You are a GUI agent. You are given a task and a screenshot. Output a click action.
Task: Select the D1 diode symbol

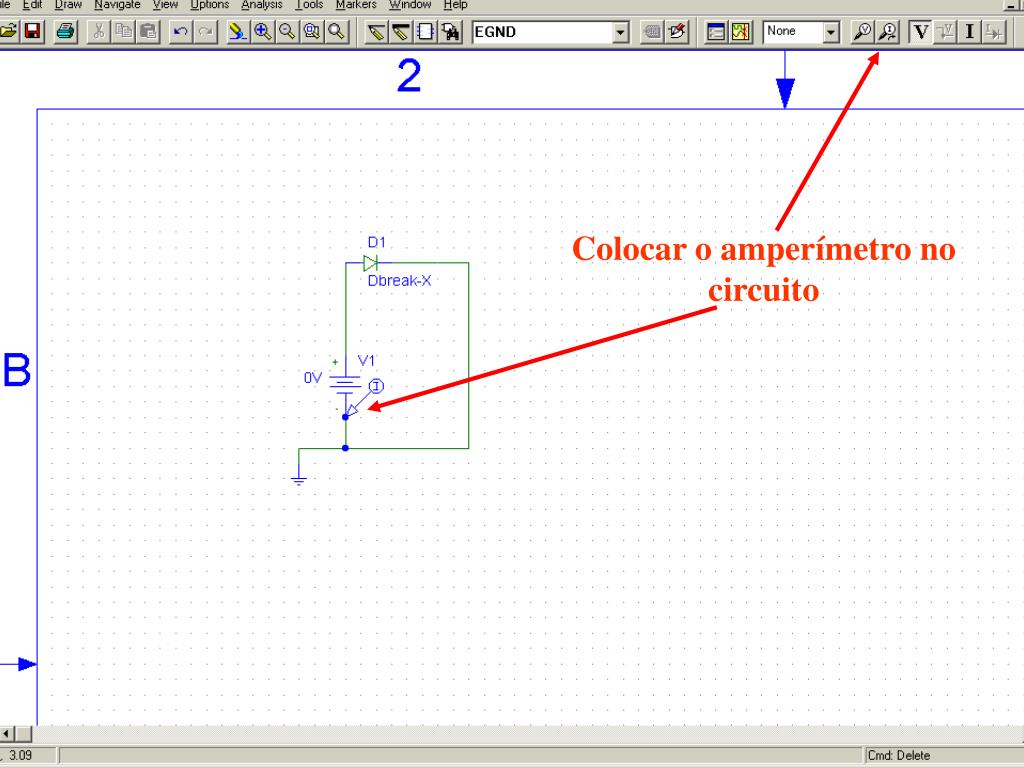(x=370, y=263)
